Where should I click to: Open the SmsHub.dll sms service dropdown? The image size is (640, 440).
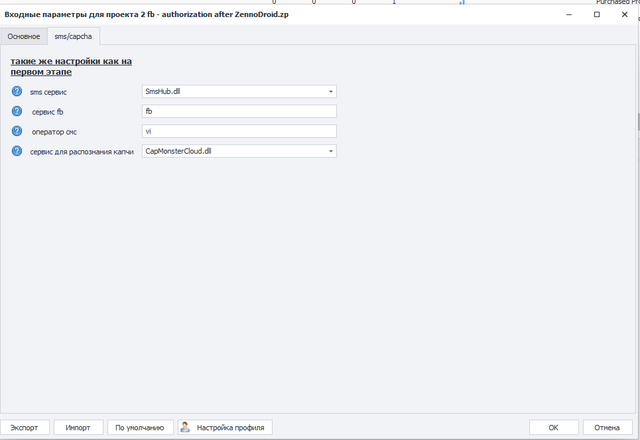pyautogui.click(x=331, y=91)
